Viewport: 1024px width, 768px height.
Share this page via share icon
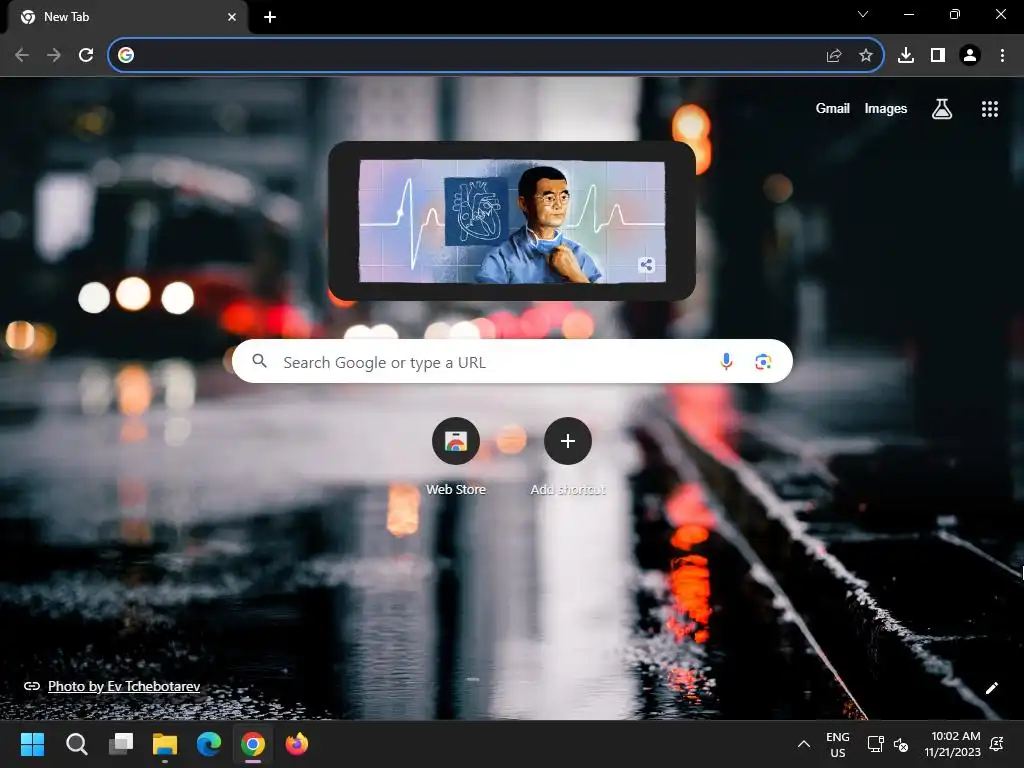pos(834,56)
